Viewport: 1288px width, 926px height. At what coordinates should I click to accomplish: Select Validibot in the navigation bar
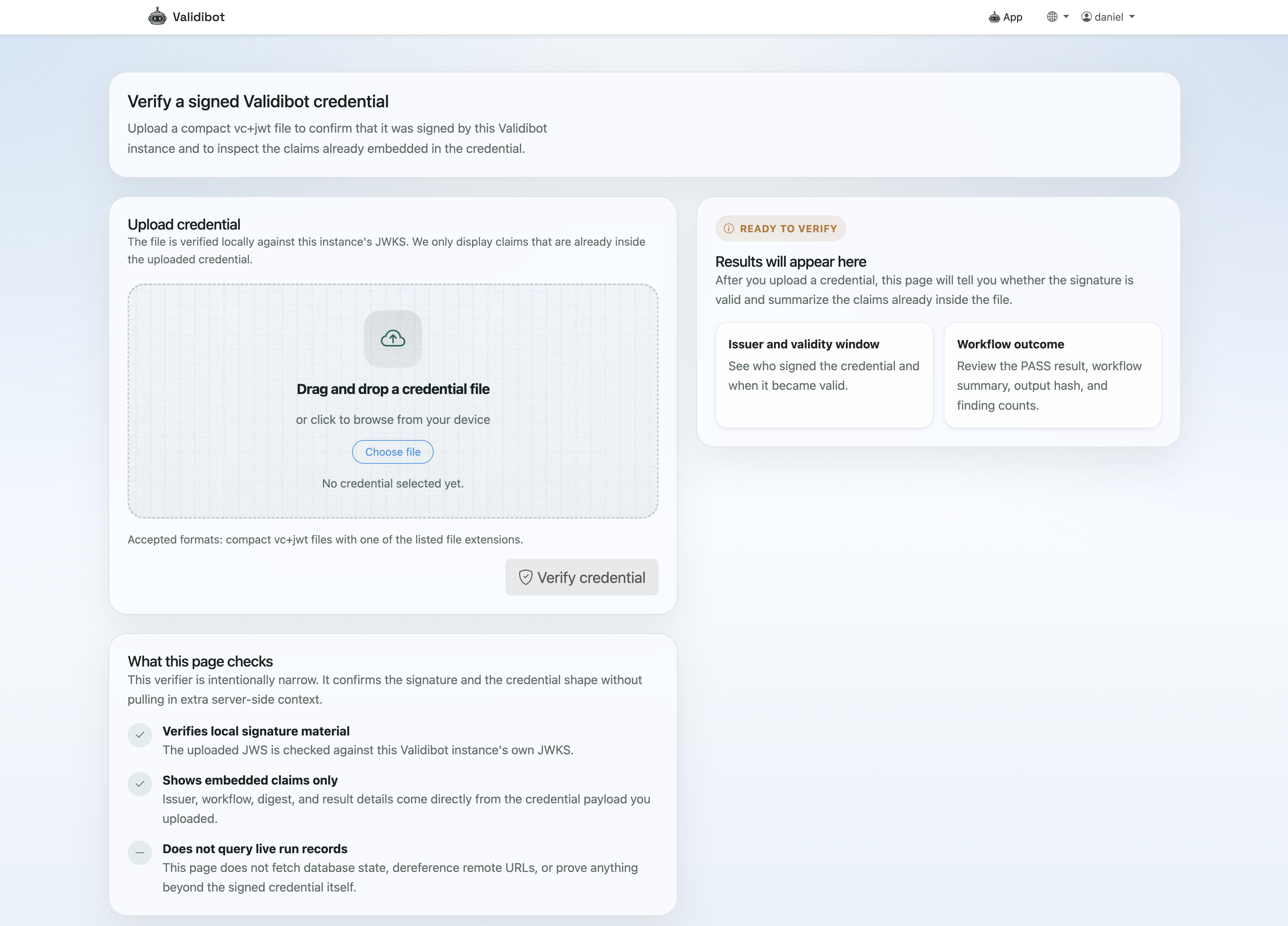(186, 16)
